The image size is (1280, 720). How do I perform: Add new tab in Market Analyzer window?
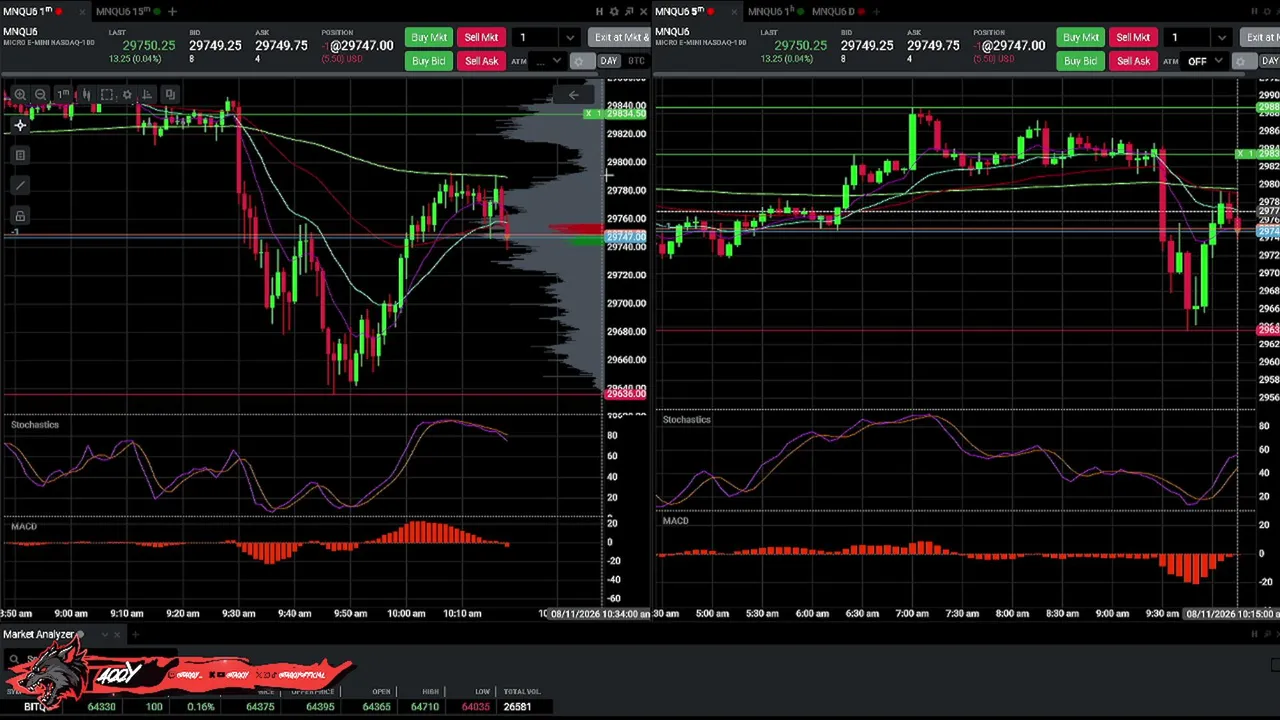pyautogui.click(x=135, y=635)
